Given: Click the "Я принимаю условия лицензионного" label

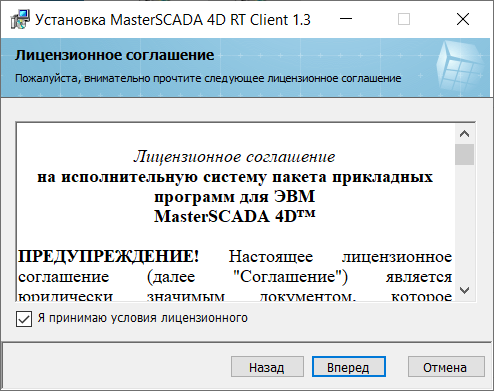Looking at the screenshot, I should (142, 318).
